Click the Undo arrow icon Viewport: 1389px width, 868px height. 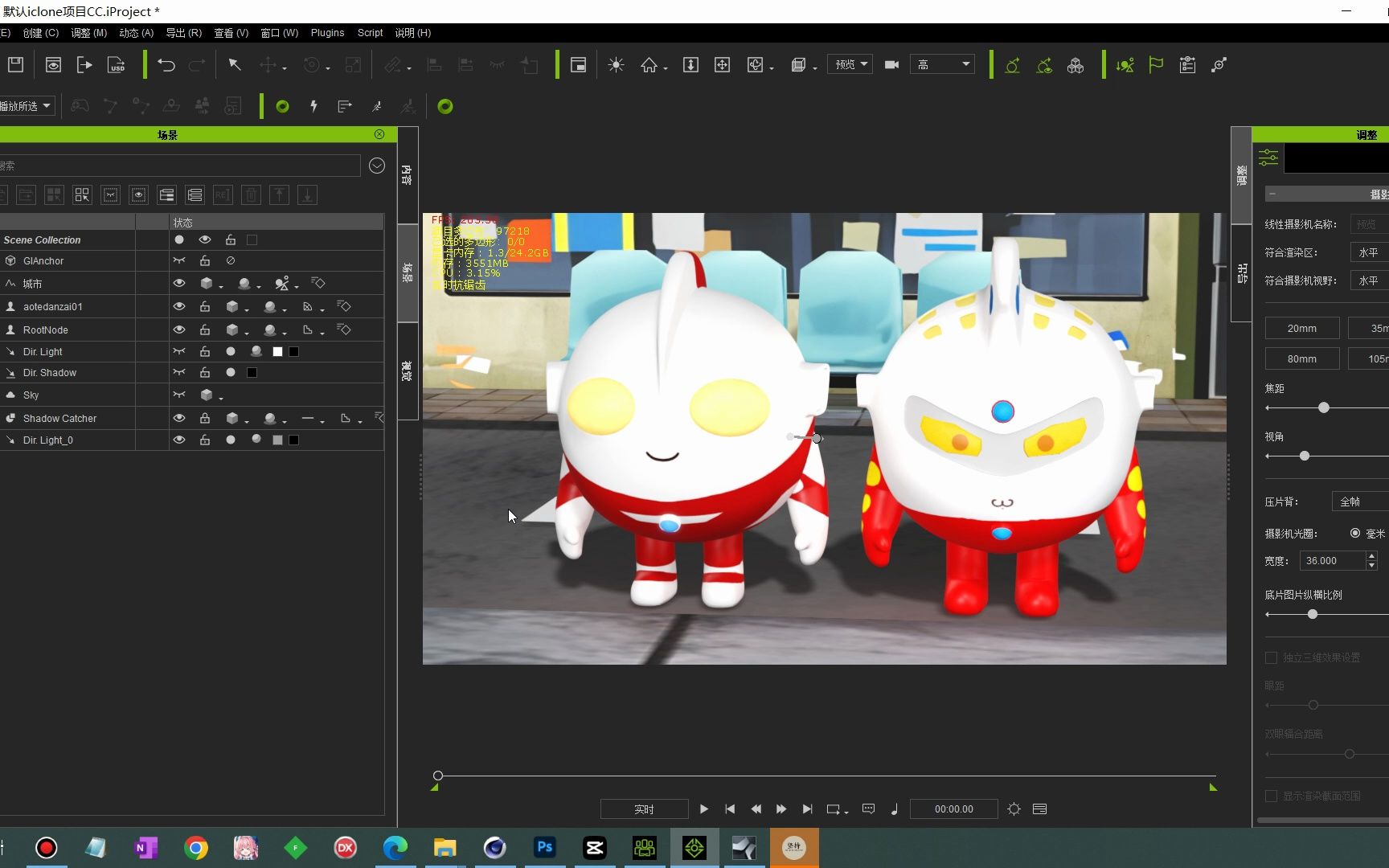point(166,65)
